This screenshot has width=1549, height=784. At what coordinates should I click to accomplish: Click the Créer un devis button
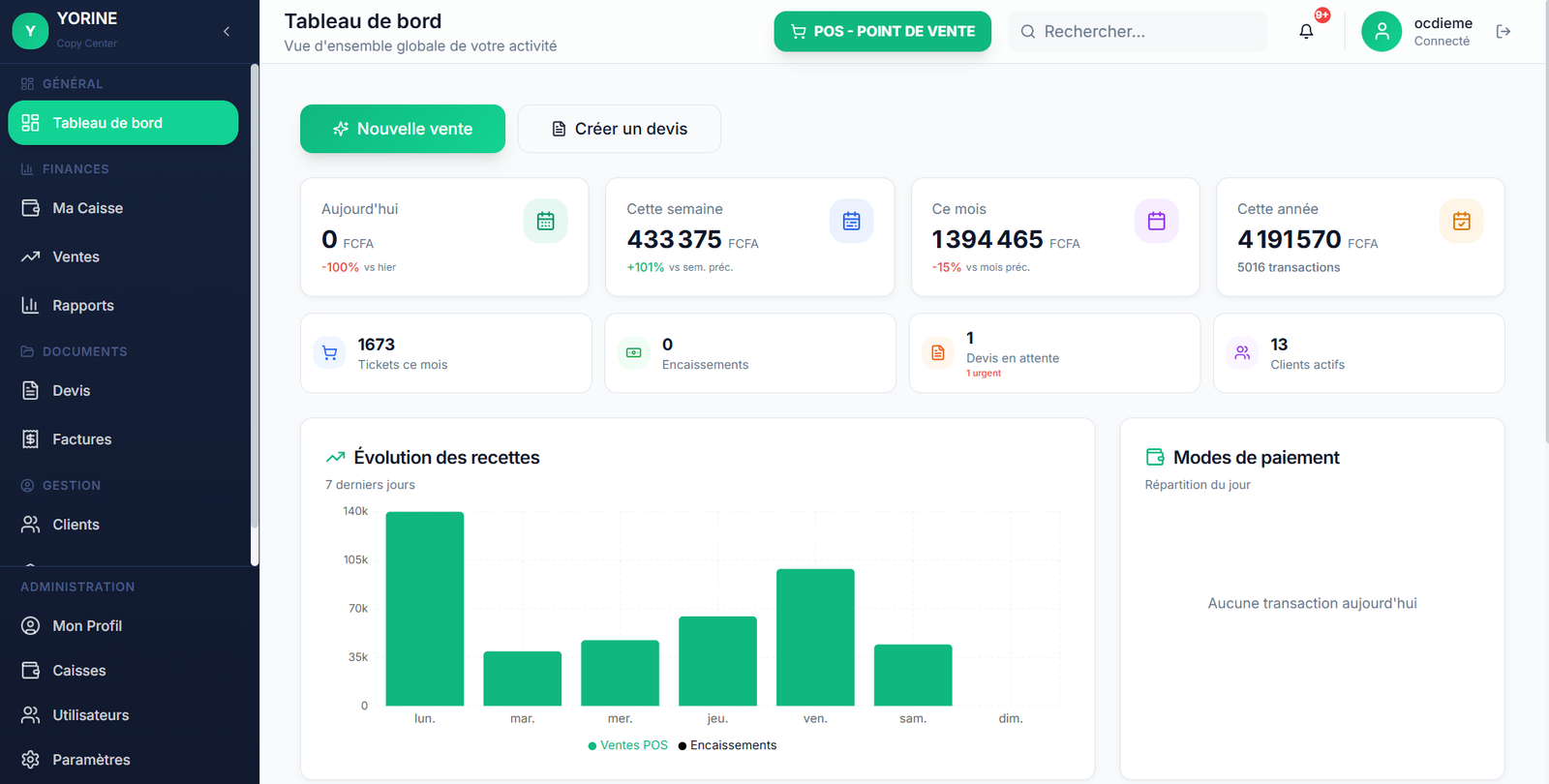pos(620,129)
